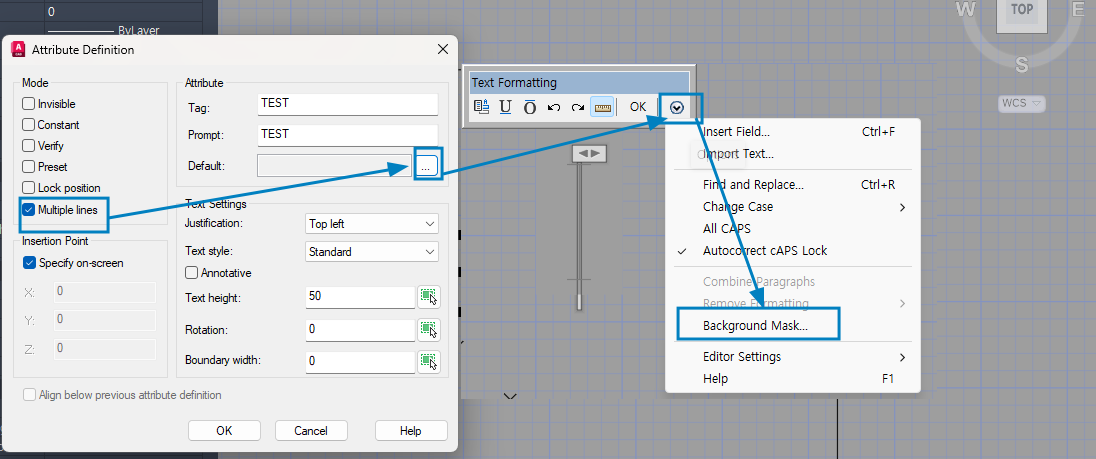
Task: Click the Redo arrow in Text Formatting
Action: [x=577, y=108]
